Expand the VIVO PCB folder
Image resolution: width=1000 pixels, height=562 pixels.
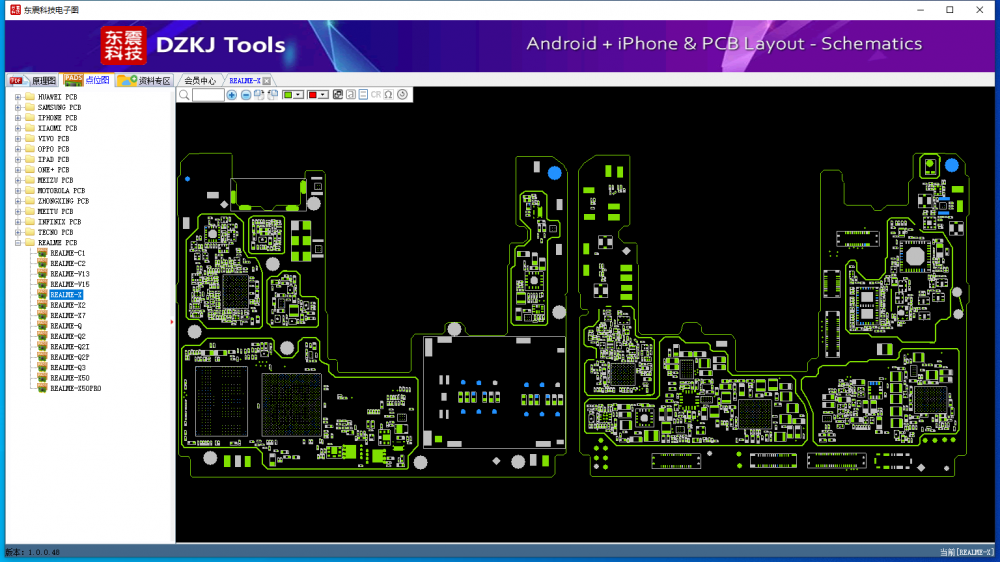pos(18,138)
